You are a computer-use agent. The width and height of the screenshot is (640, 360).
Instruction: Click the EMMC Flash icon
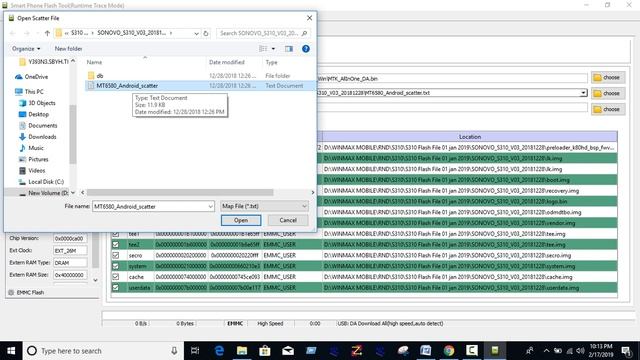[11, 293]
